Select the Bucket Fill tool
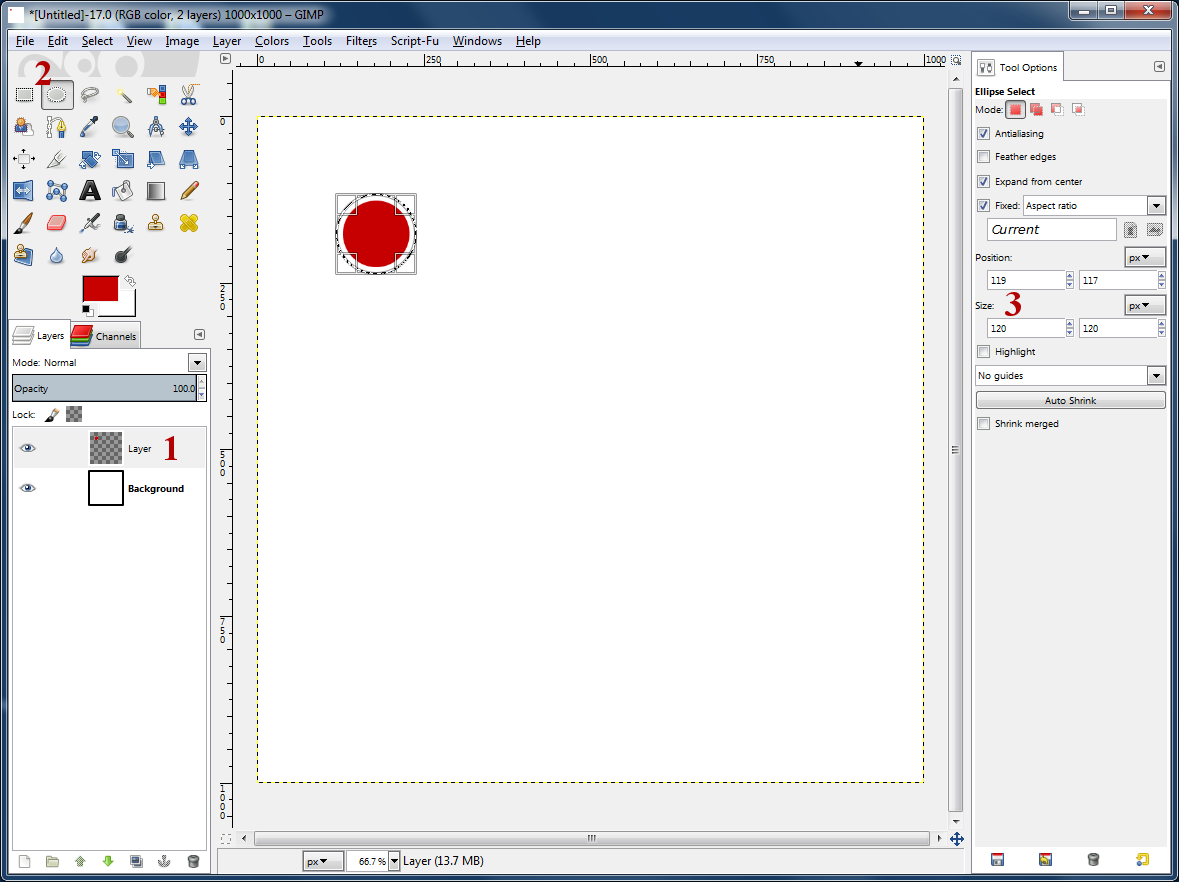Viewport: 1179px width, 882px height. tap(123, 191)
